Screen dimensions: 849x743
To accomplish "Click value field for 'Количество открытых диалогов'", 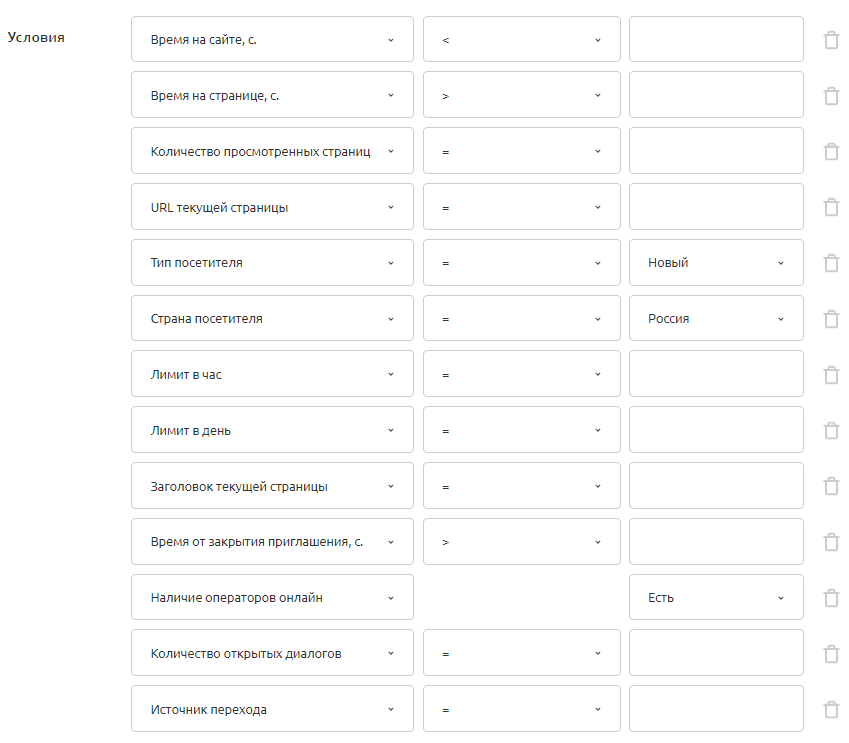I will (716, 654).
